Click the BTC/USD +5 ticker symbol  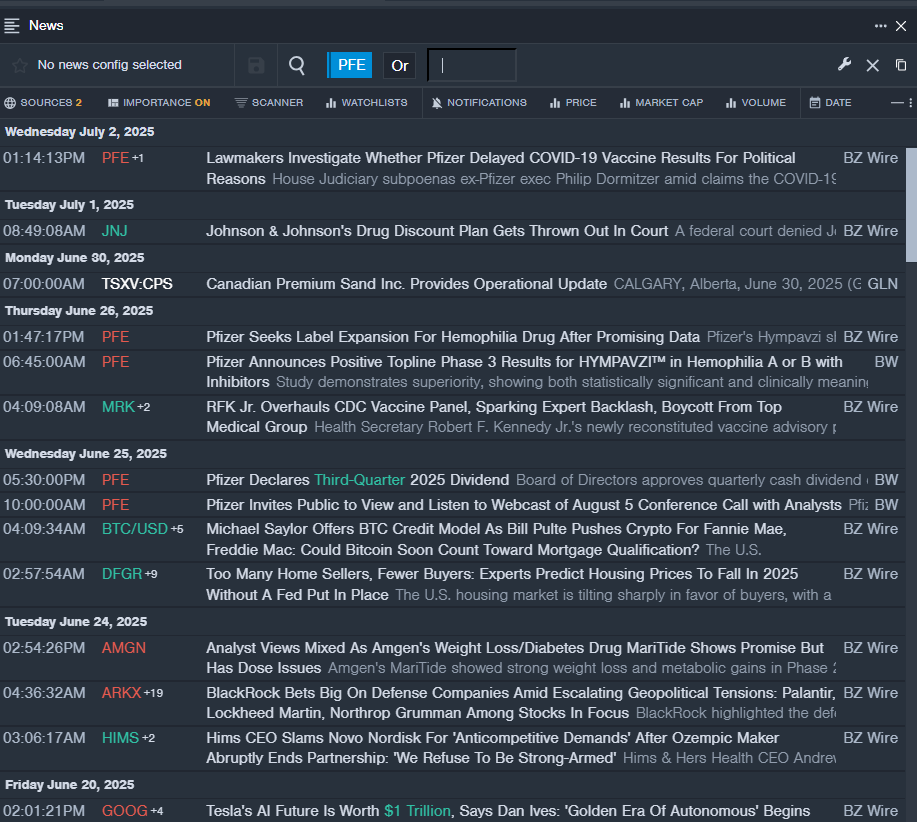pyautogui.click(x=143, y=529)
